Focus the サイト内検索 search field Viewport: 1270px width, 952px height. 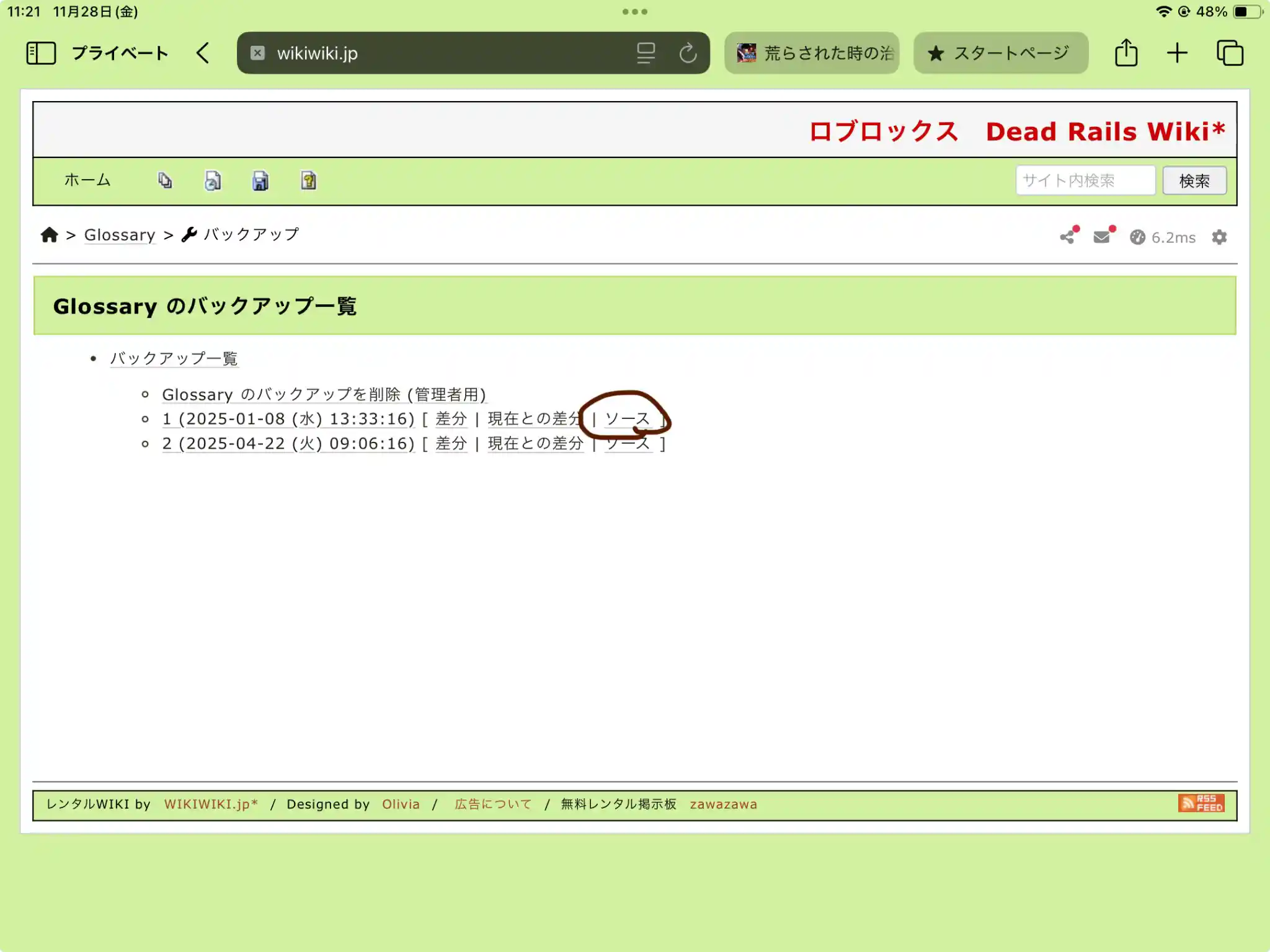coord(1085,180)
